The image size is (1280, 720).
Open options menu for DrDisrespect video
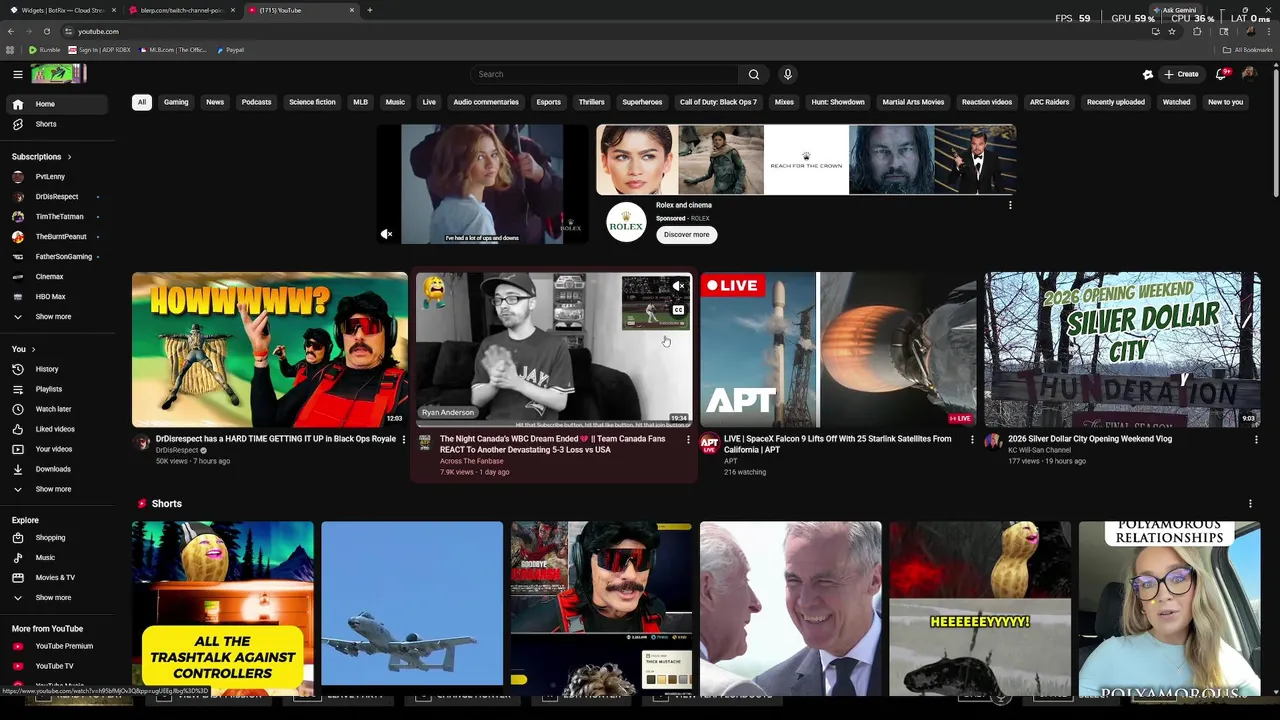coord(404,439)
